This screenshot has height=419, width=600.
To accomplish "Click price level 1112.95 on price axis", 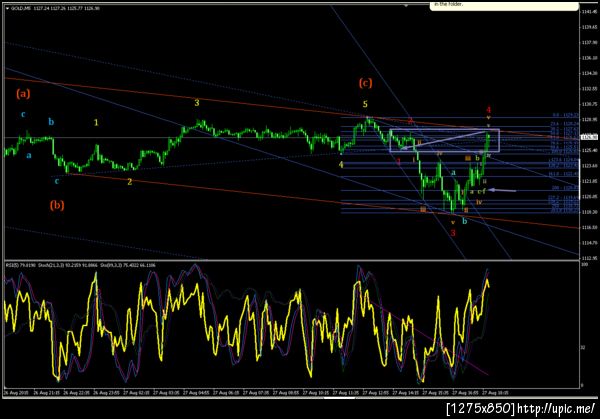I will [590, 258].
